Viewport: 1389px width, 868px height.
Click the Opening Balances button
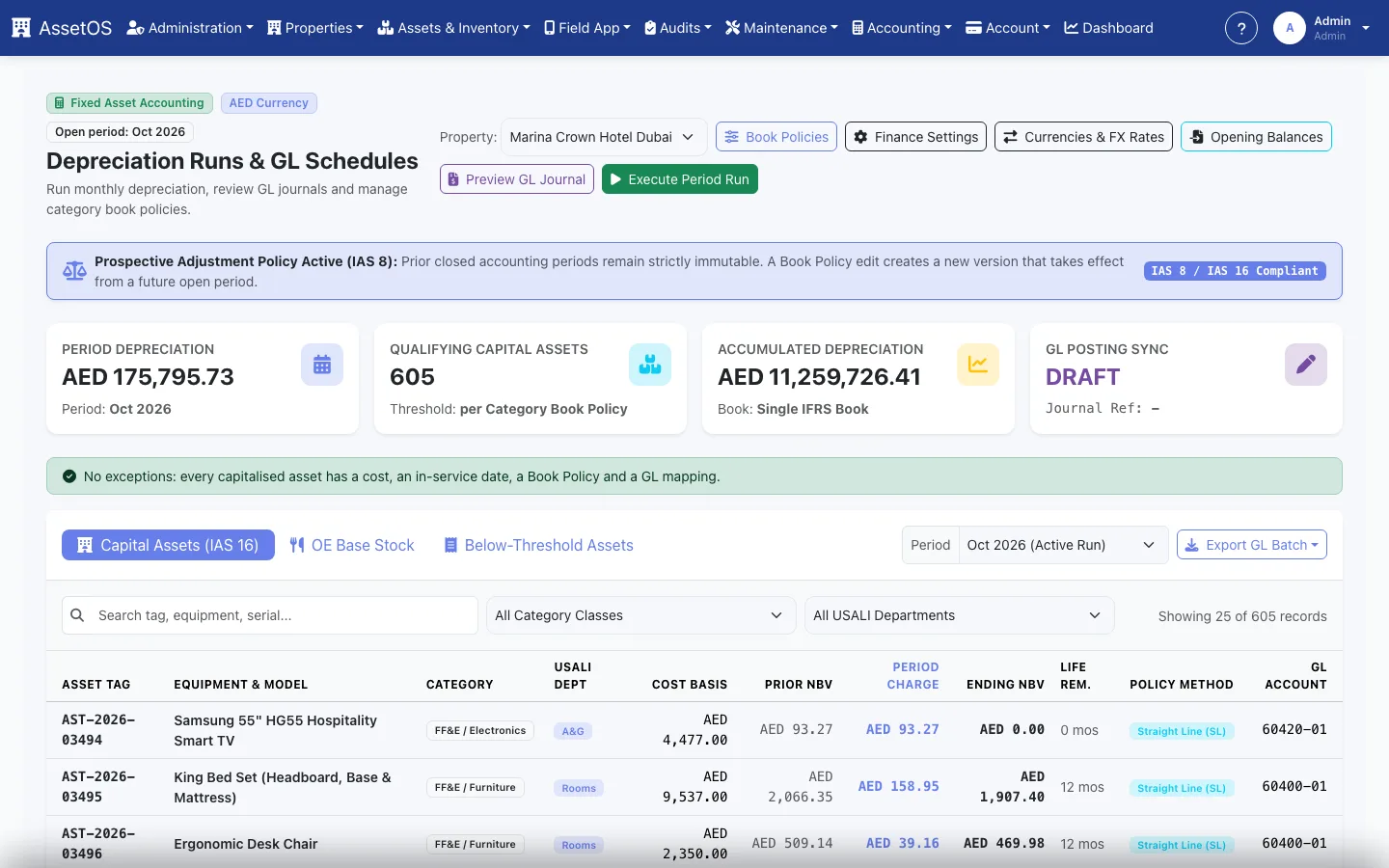(x=1256, y=137)
